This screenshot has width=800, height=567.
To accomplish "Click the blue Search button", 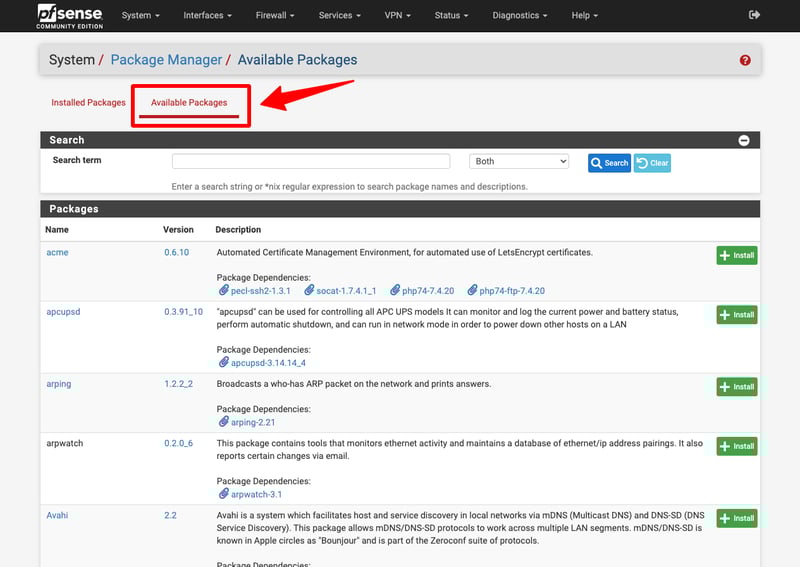I will pos(609,163).
